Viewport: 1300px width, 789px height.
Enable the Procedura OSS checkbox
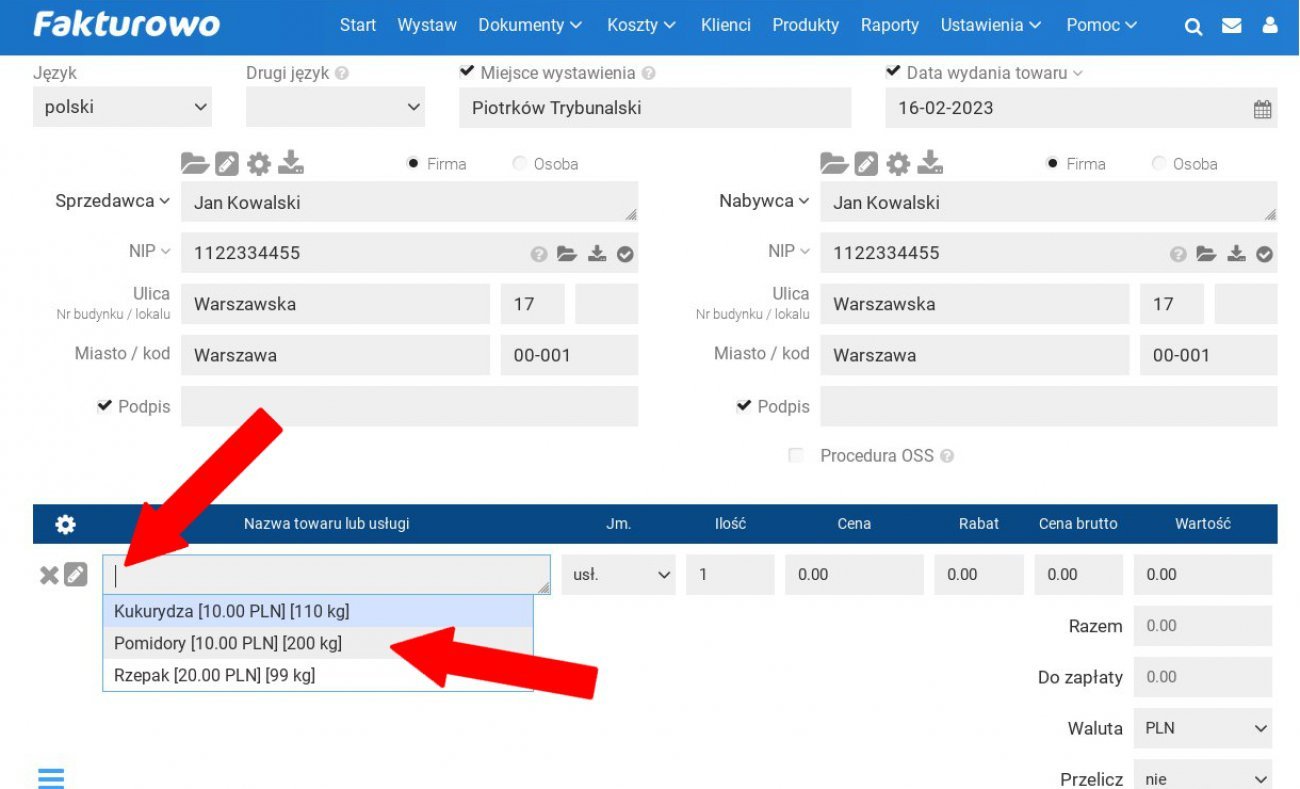pyautogui.click(x=796, y=456)
